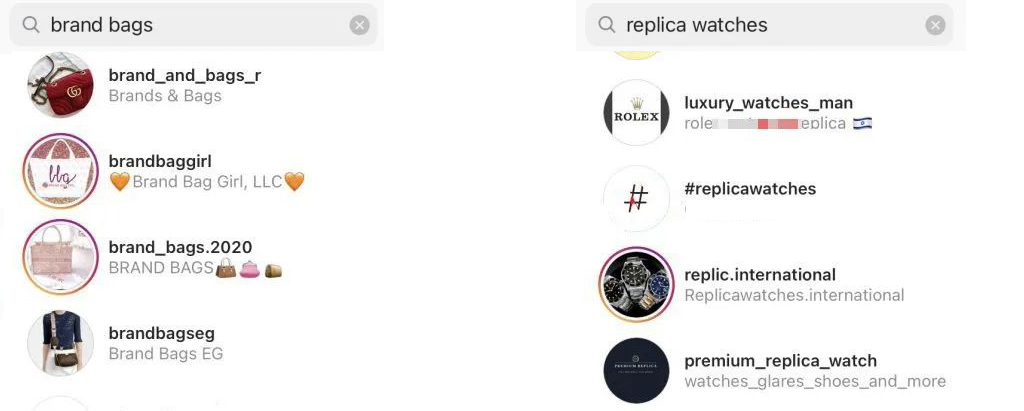The height and width of the screenshot is (411, 1024).
Task: Select the brand_and_bags_r username
Action: (185, 75)
